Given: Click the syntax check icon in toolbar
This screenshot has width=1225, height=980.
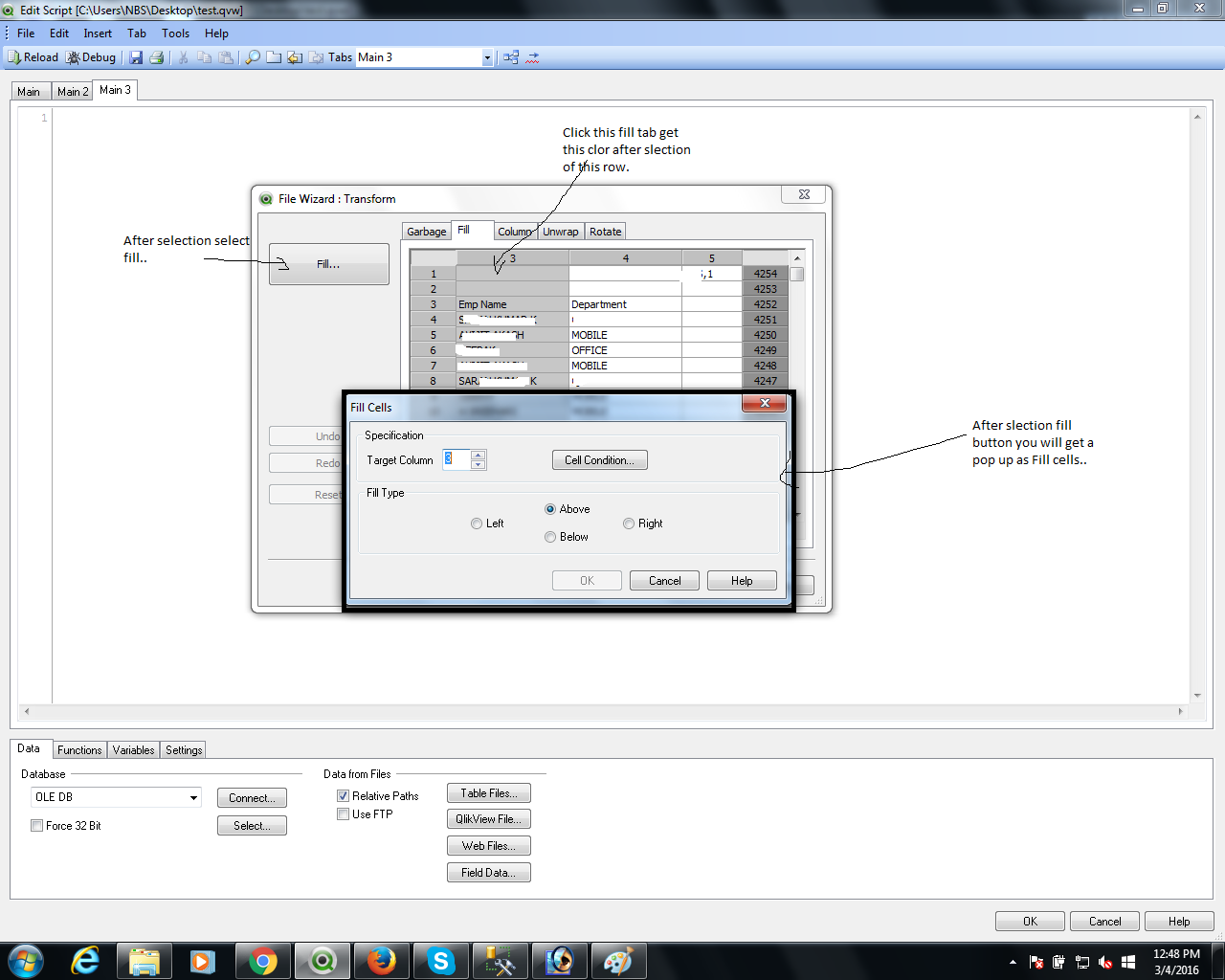Looking at the screenshot, I should 533,57.
